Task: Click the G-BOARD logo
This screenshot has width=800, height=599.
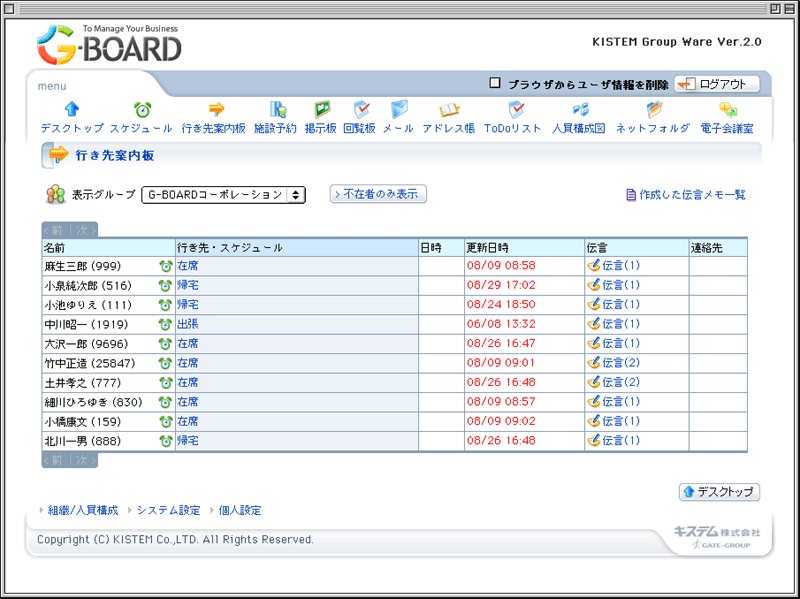Action: [109, 45]
